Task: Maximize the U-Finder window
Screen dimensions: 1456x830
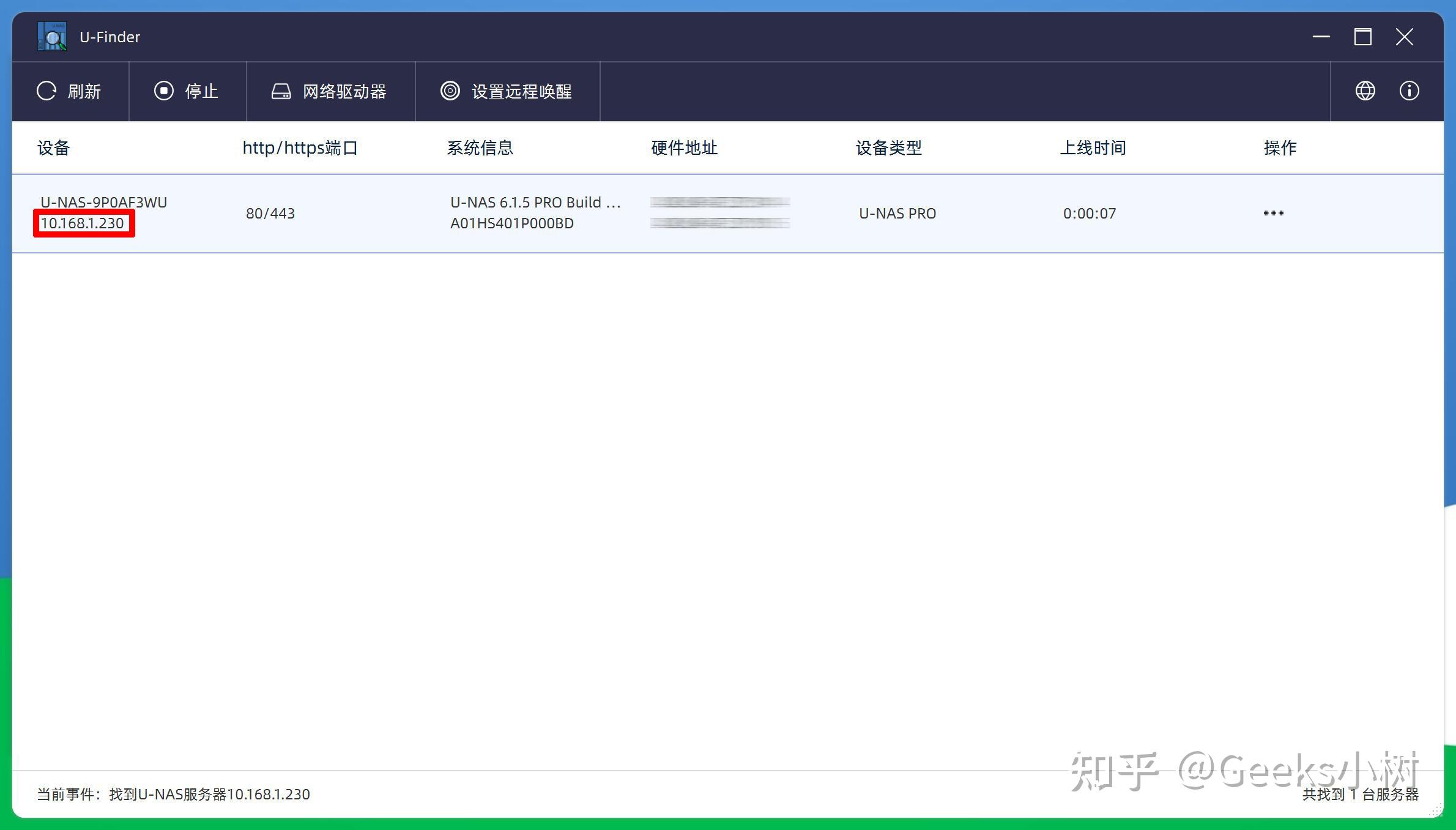Action: (1362, 37)
